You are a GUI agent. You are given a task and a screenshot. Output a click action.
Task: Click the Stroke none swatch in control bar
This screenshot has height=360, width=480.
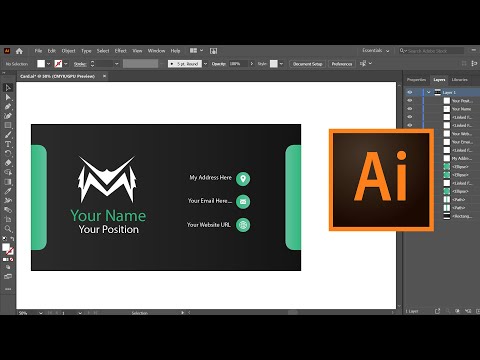pyautogui.click(x=58, y=64)
